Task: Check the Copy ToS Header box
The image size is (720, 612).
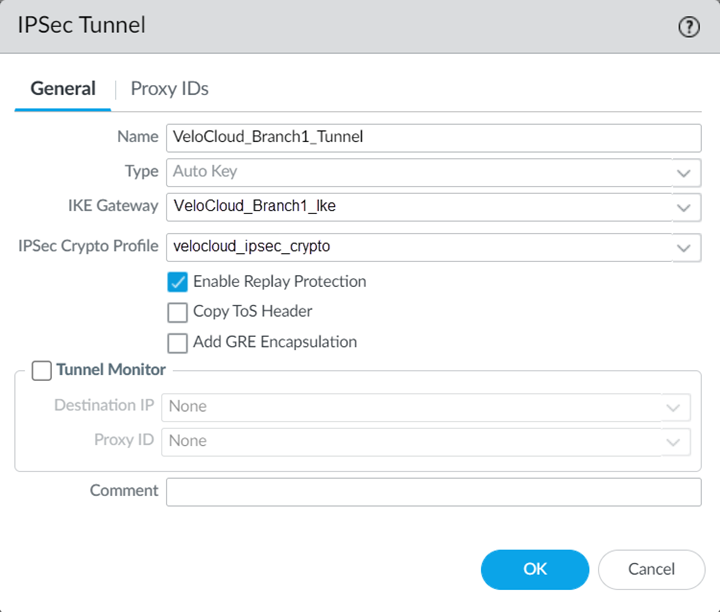Action: (x=178, y=312)
